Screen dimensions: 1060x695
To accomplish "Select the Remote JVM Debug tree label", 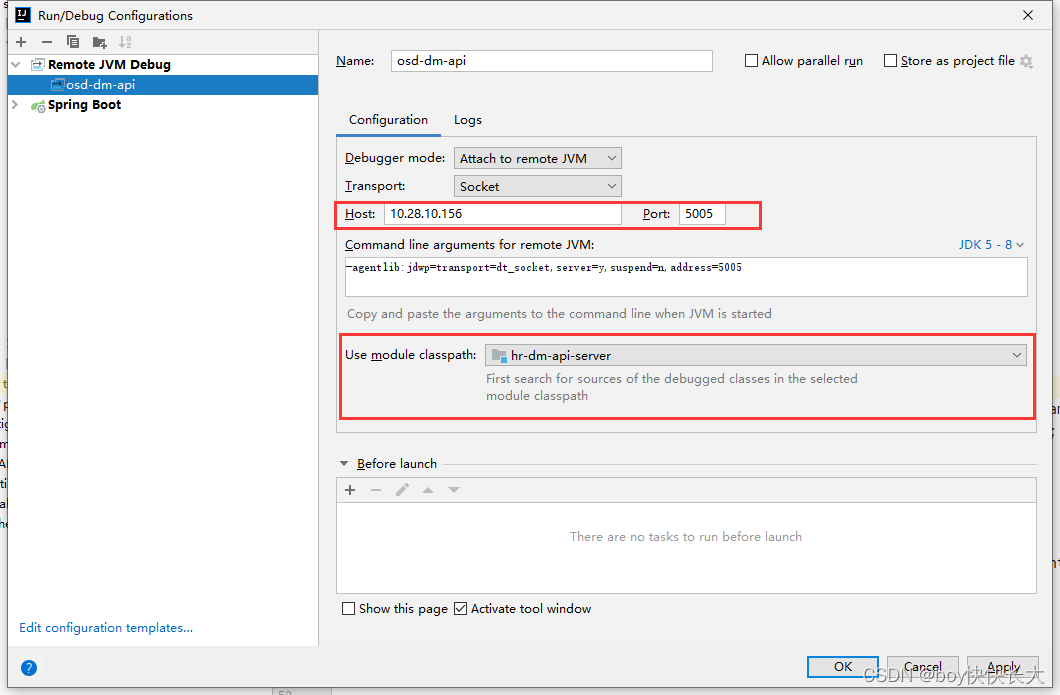I will (110, 65).
